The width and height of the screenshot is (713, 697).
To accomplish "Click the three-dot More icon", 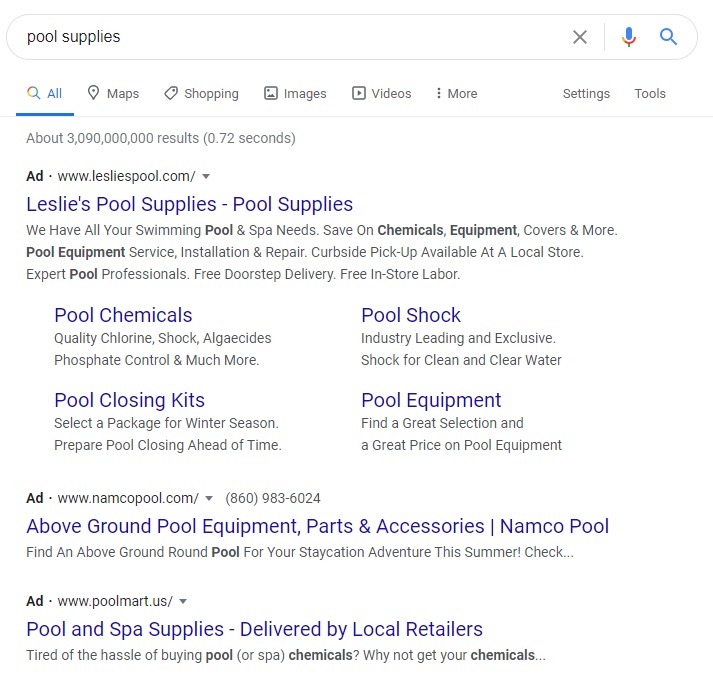I will [x=438, y=93].
